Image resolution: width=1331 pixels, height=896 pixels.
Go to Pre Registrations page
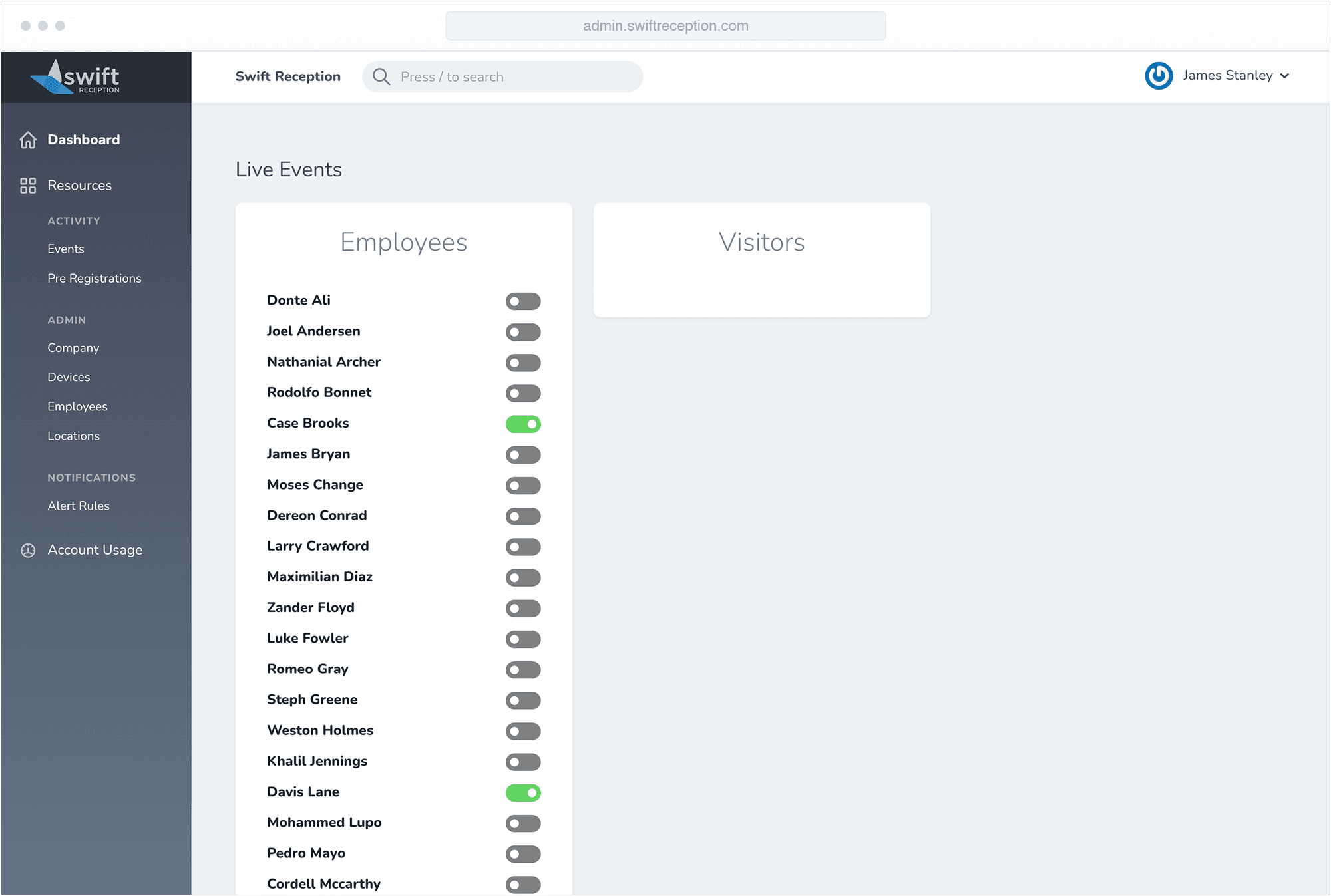(x=95, y=278)
